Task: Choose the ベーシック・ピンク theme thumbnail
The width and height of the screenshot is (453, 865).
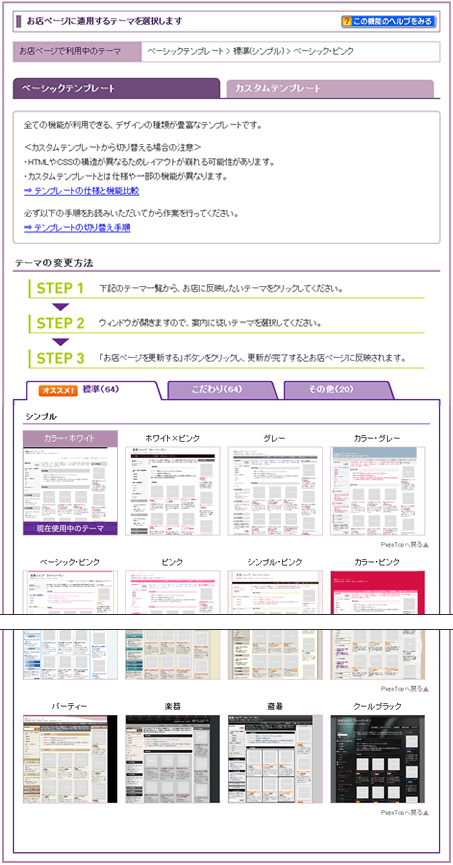Action: click(70, 592)
